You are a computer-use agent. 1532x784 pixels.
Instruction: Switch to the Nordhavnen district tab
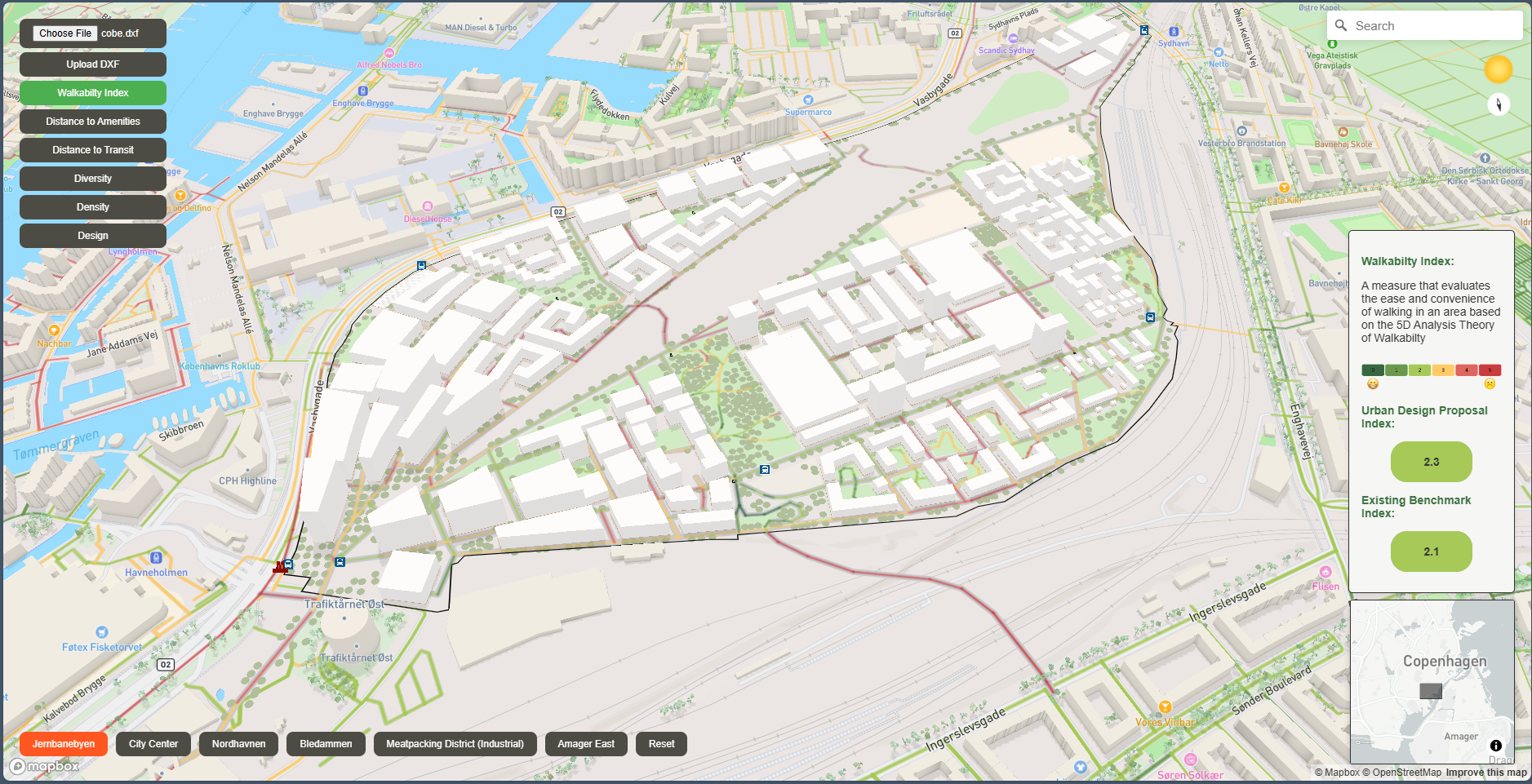(238, 743)
